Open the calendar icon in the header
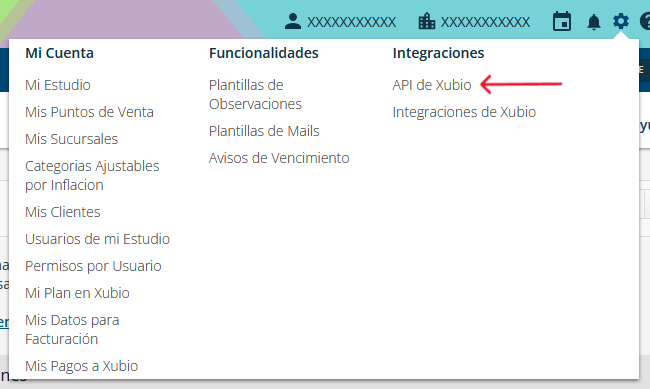Image resolution: width=650 pixels, height=389 pixels. pyautogui.click(x=562, y=21)
